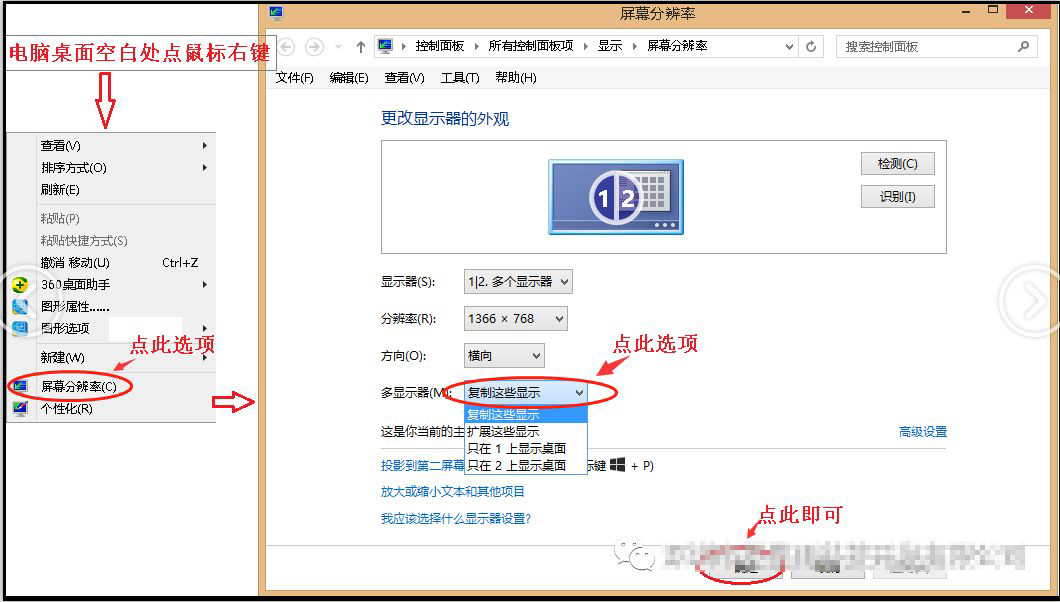
Task: Click the 投影到第二屏幕 link
Action: (x=423, y=466)
